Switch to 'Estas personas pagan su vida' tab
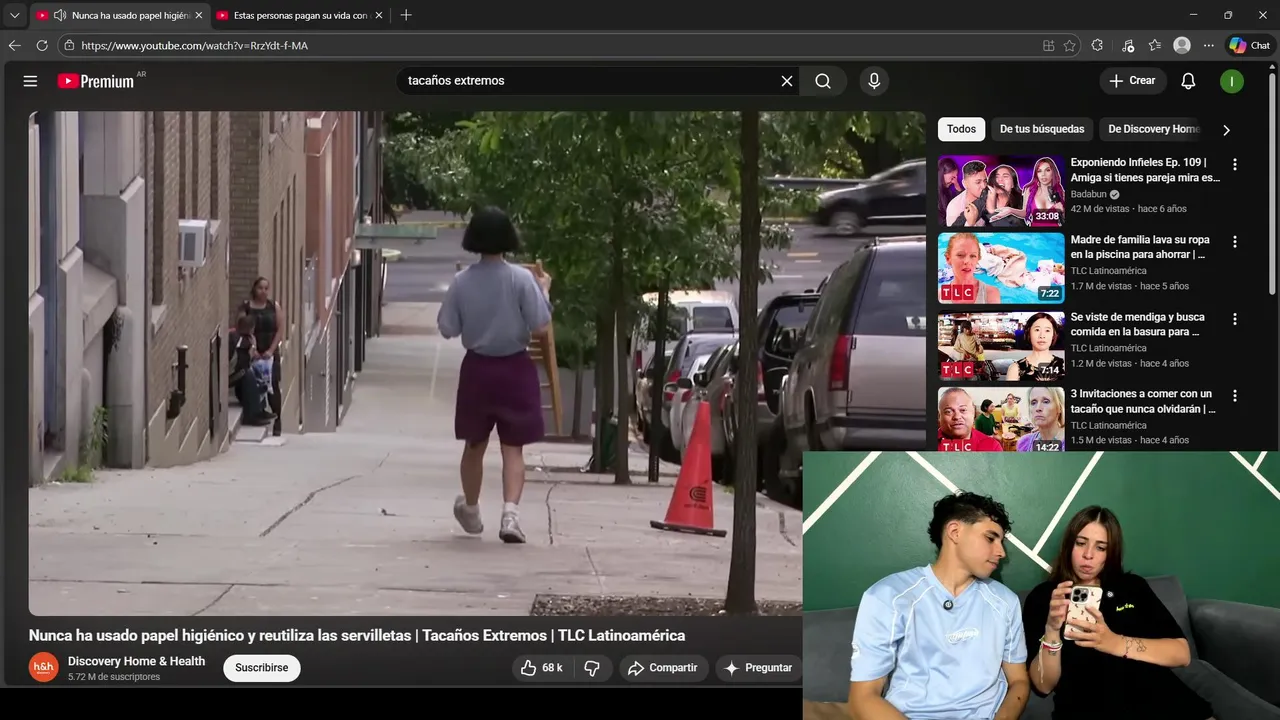Viewport: 1280px width, 720px height. point(300,15)
